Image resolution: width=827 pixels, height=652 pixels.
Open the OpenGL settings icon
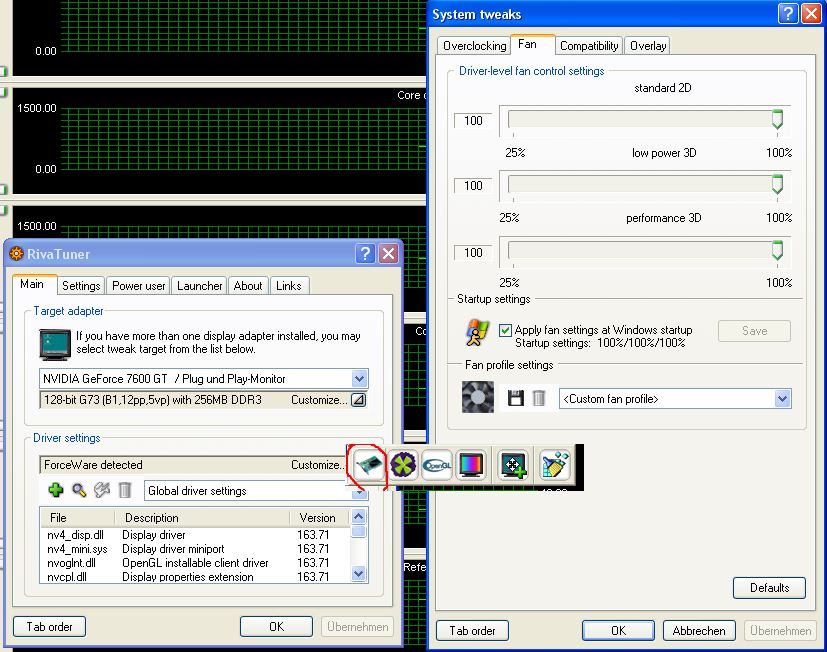pyautogui.click(x=437, y=465)
